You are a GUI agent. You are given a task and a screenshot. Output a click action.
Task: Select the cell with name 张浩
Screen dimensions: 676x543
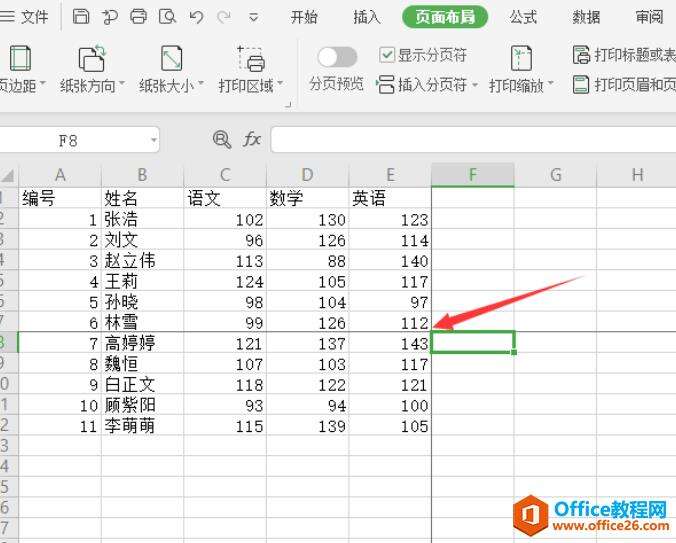pyautogui.click(x=142, y=219)
